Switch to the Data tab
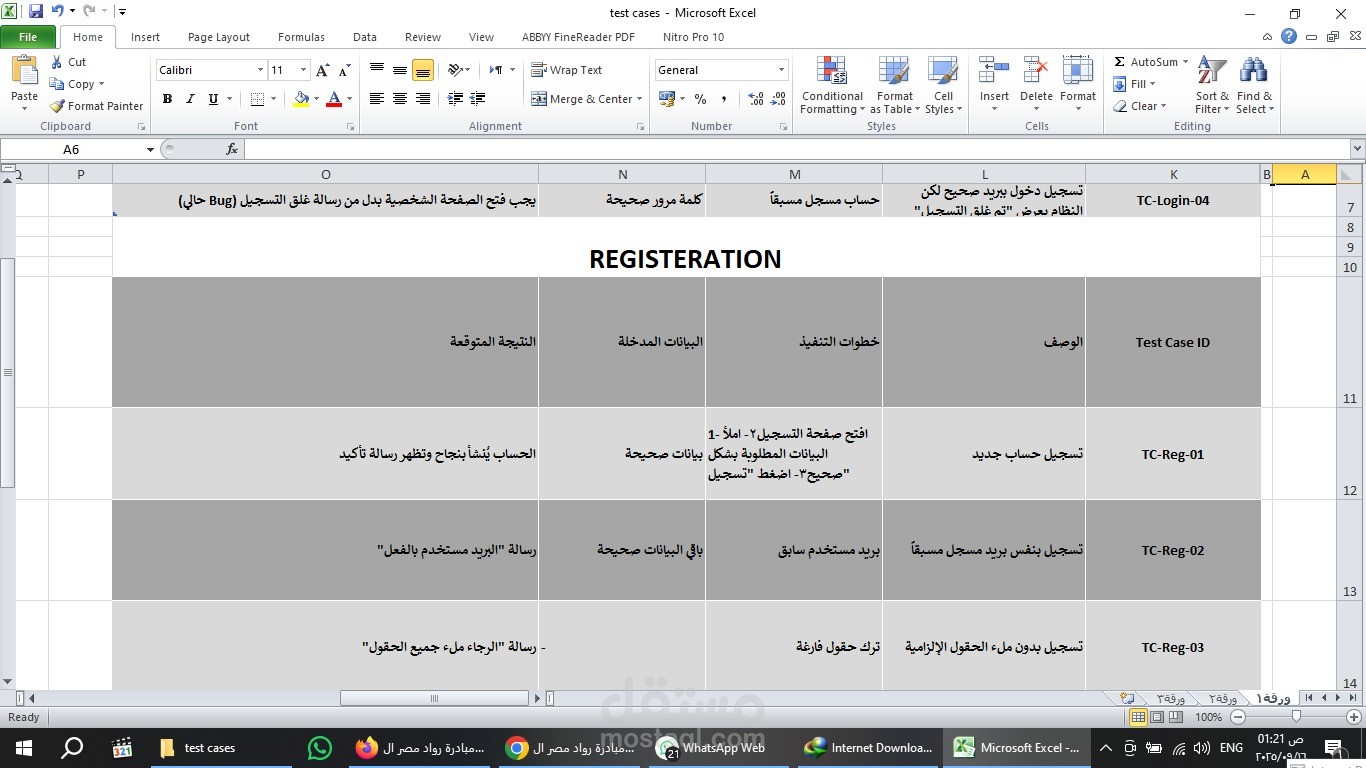The width and height of the screenshot is (1366, 768). click(x=365, y=37)
